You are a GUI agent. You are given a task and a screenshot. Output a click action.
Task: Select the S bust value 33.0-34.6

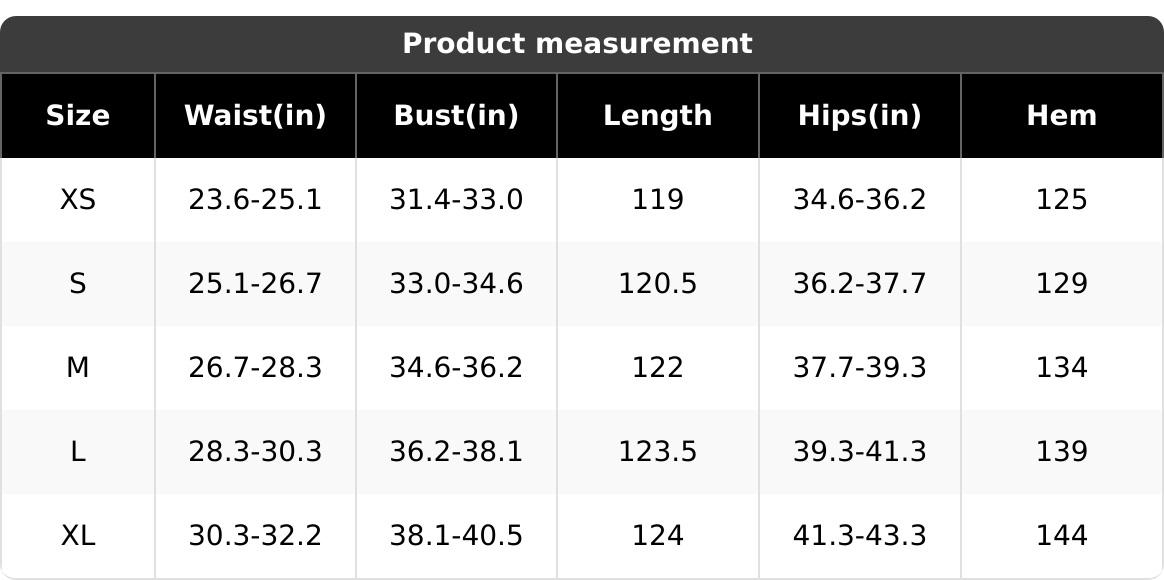coord(456,284)
